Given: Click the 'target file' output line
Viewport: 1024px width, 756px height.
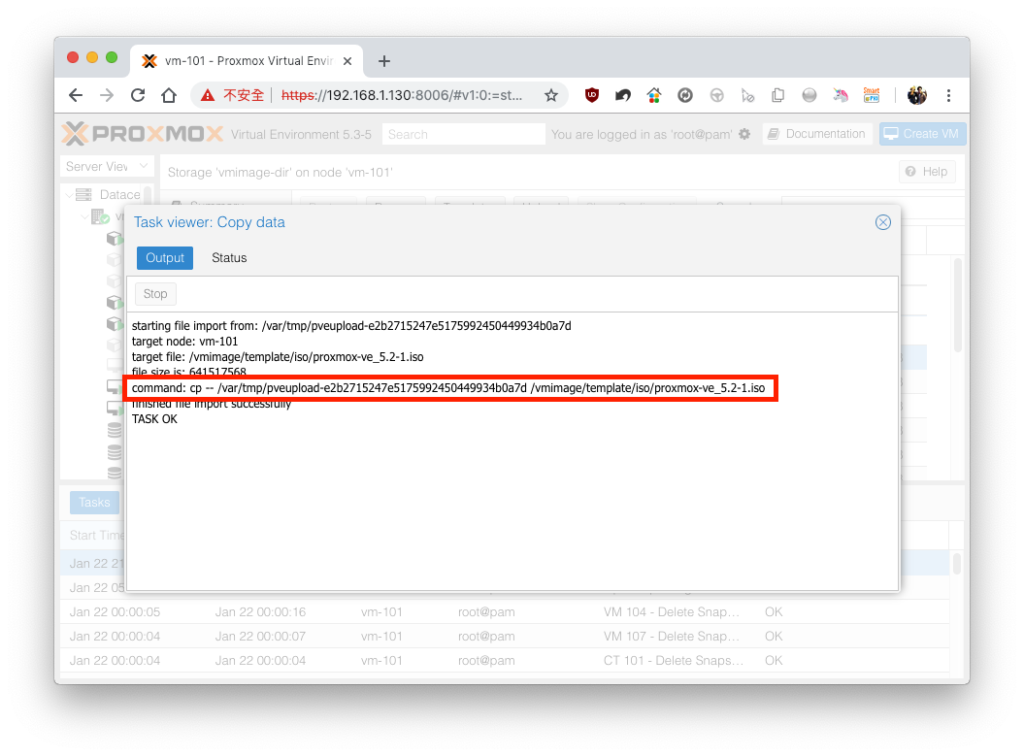Looking at the screenshot, I should (x=278, y=357).
